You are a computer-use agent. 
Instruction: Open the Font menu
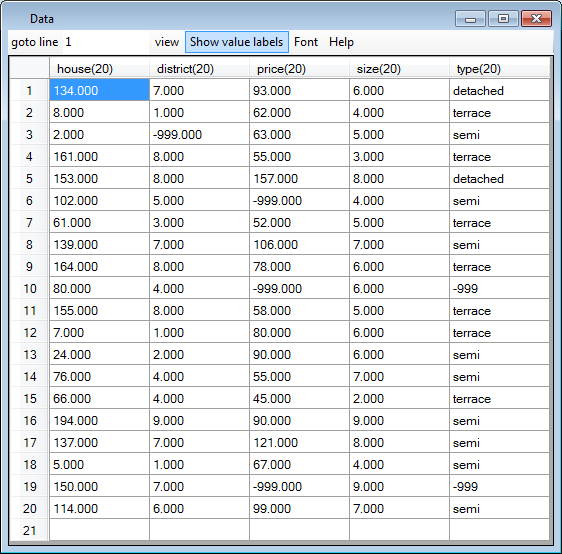click(306, 42)
